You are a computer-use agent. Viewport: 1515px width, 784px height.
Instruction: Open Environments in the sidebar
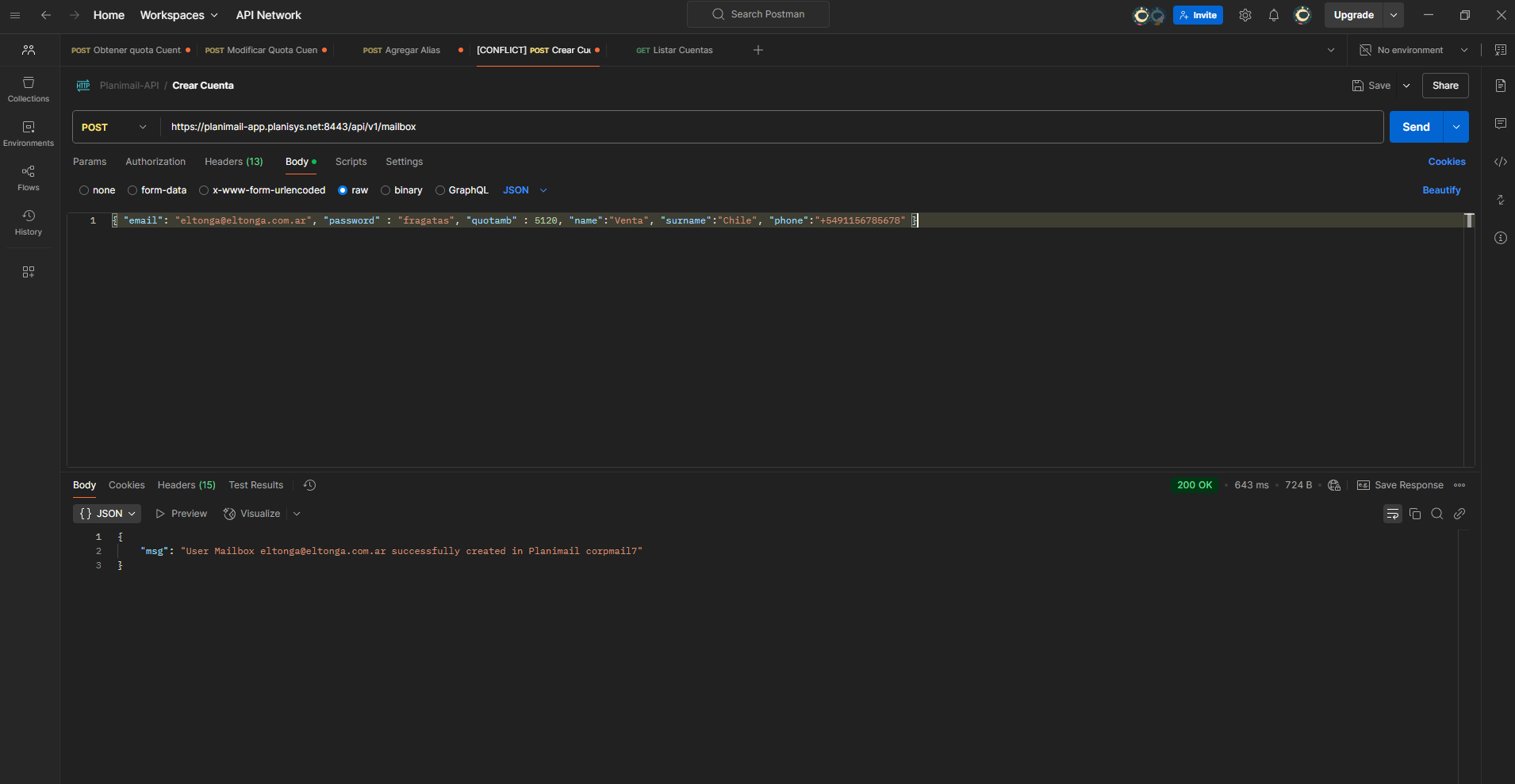click(x=29, y=134)
